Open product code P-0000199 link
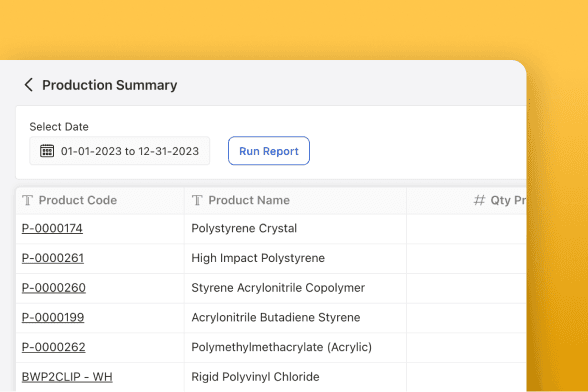 (x=53, y=317)
